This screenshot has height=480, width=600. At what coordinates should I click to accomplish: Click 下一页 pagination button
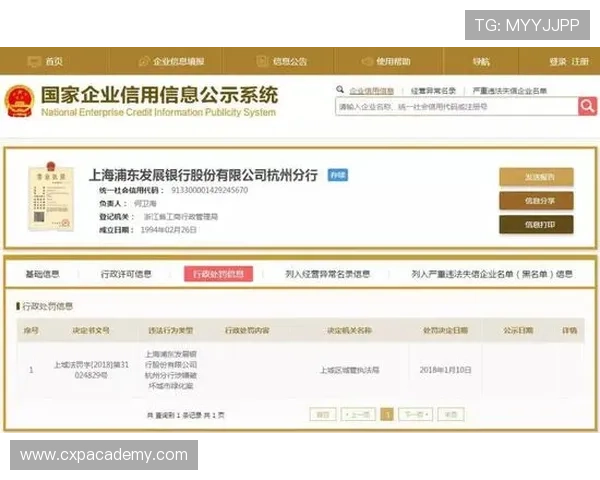click(416, 414)
